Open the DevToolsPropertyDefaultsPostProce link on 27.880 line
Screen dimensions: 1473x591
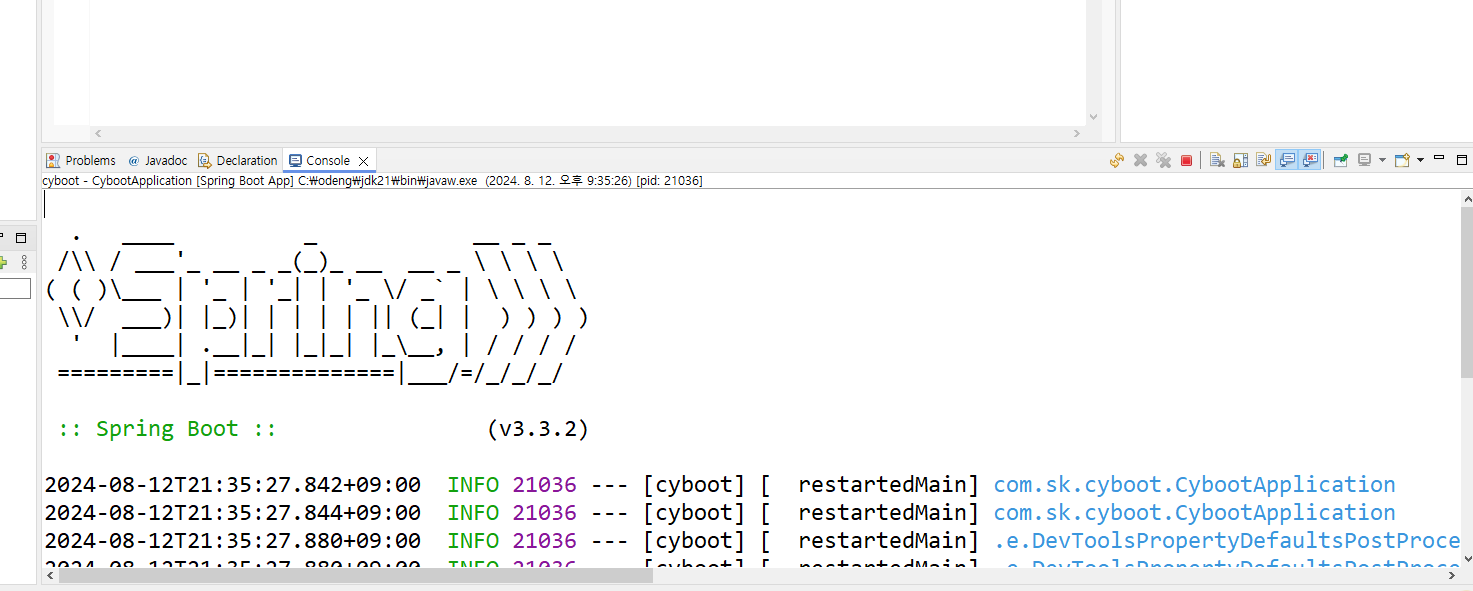[1226, 541]
